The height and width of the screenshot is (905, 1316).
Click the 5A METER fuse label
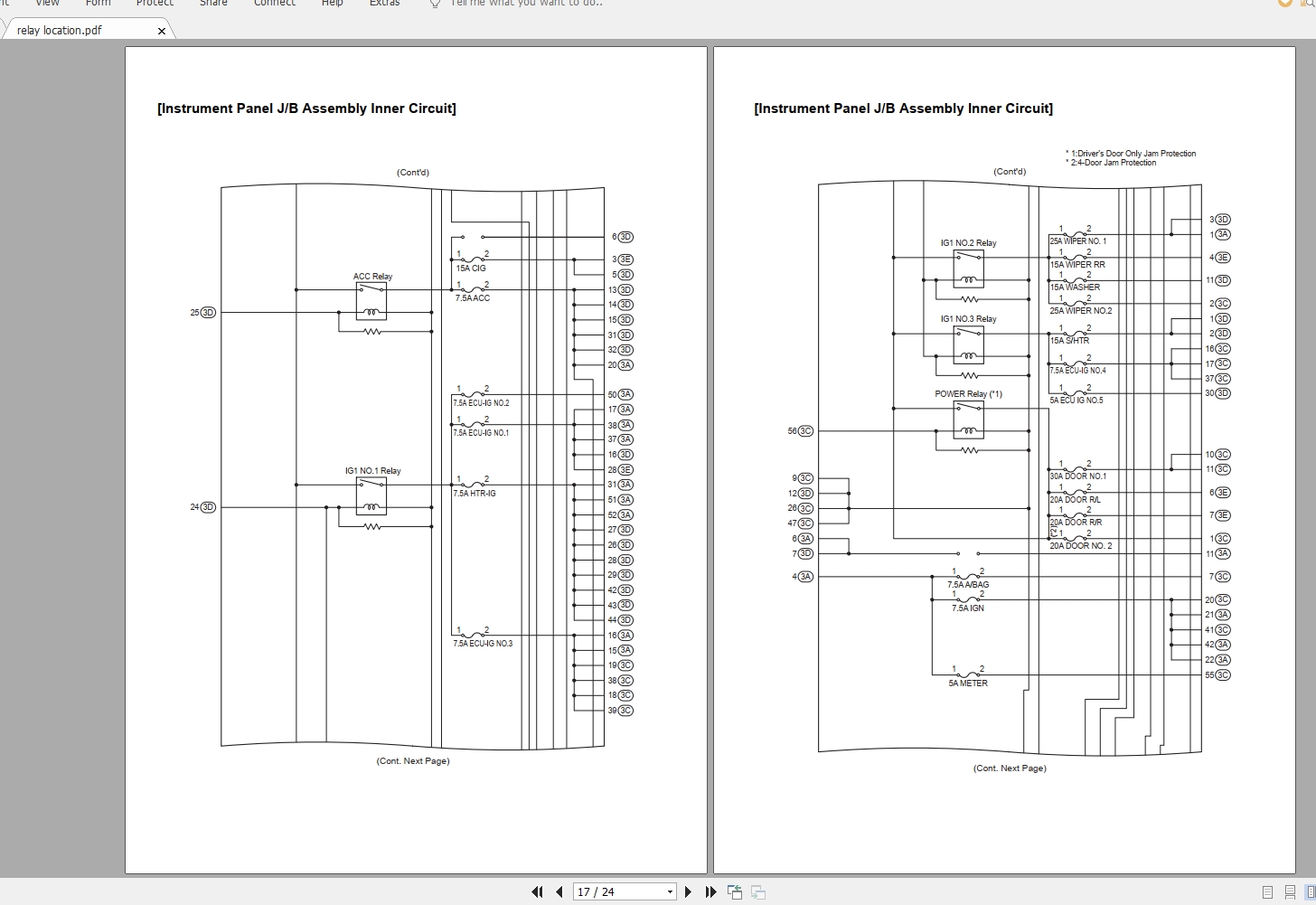pyautogui.click(x=968, y=683)
